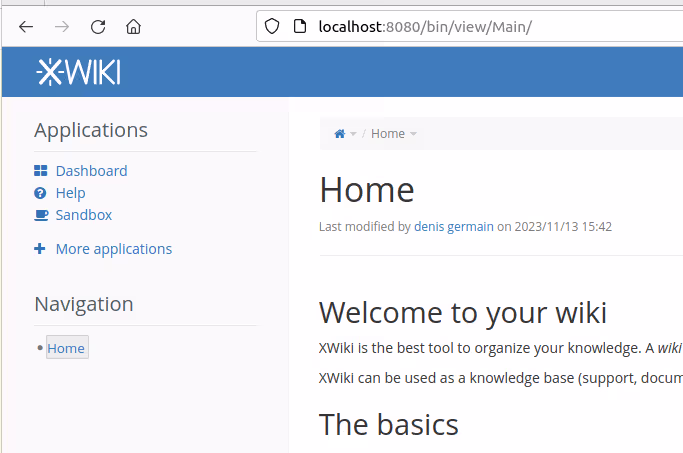The image size is (683, 453).
Task: Expand the dropdown caret after breadcrumb Home text
Action: (413, 134)
